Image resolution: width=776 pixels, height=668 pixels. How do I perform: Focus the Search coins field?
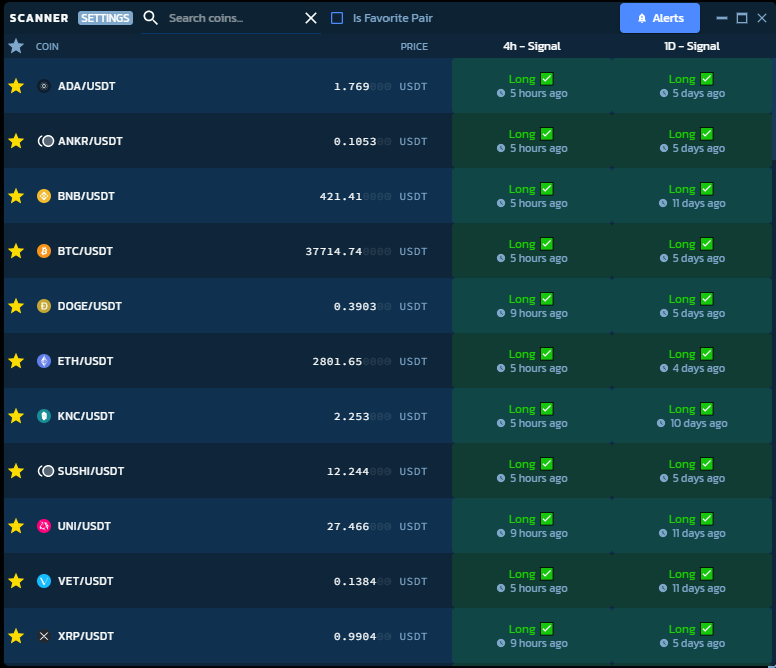[x=233, y=18]
